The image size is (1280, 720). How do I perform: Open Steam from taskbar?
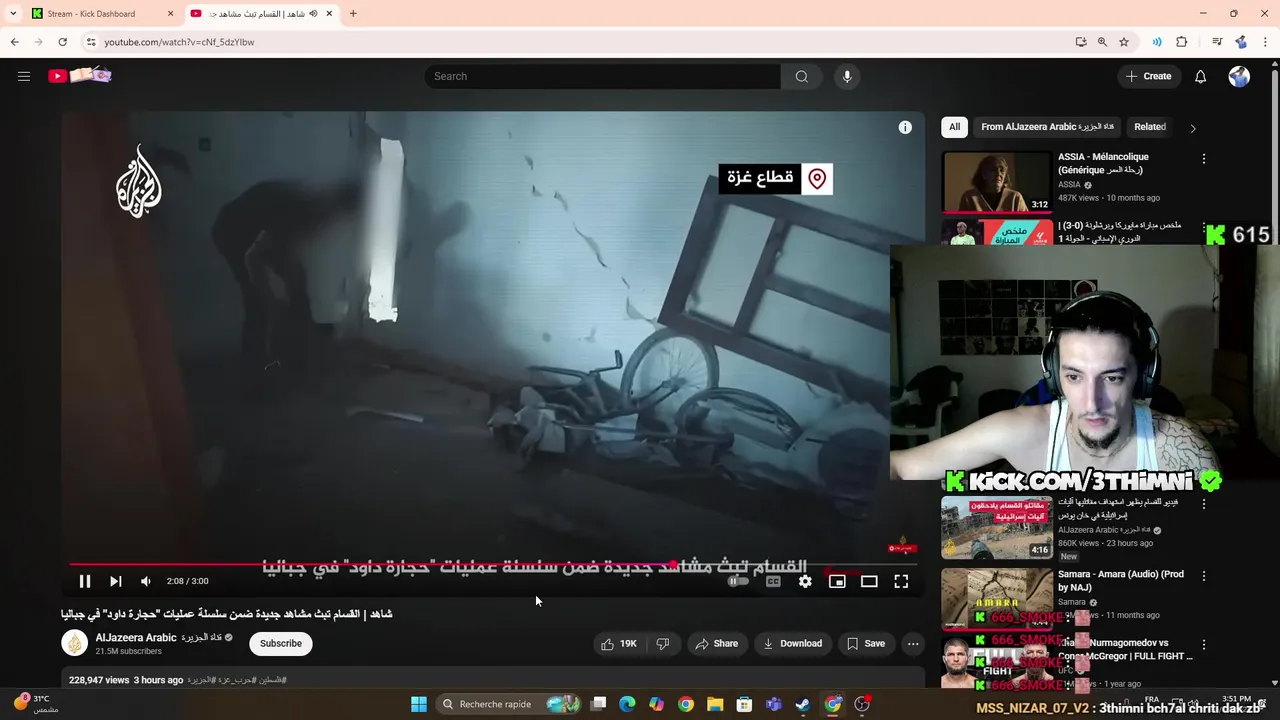802,704
